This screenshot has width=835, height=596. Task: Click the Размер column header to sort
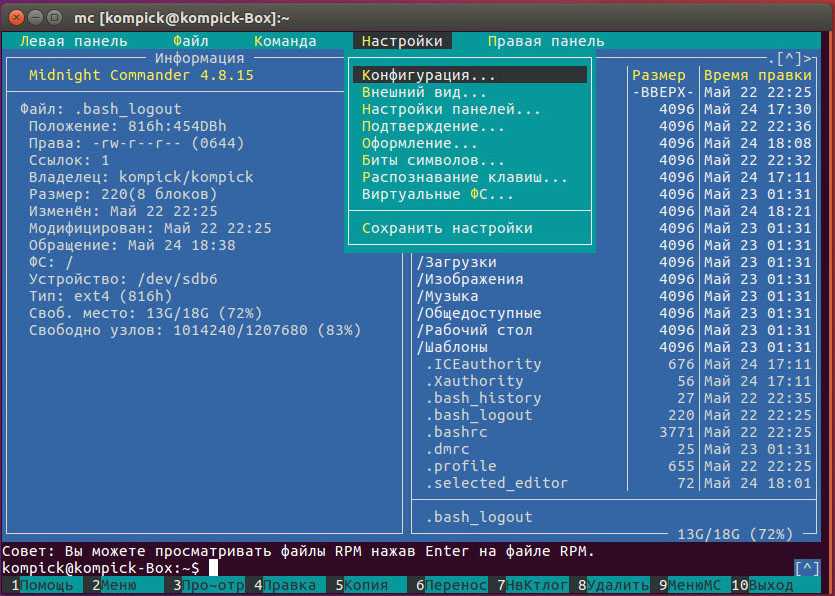tap(659, 75)
